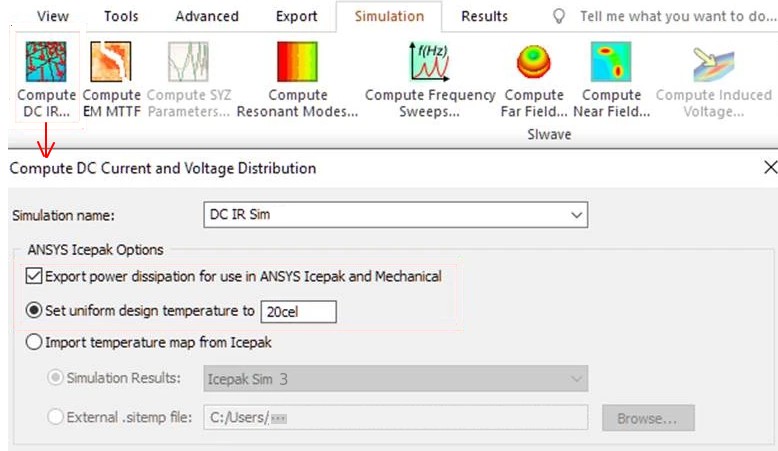The height and width of the screenshot is (451, 778).
Task: Open Compute Frequency Sweeps tool
Action: (430, 64)
